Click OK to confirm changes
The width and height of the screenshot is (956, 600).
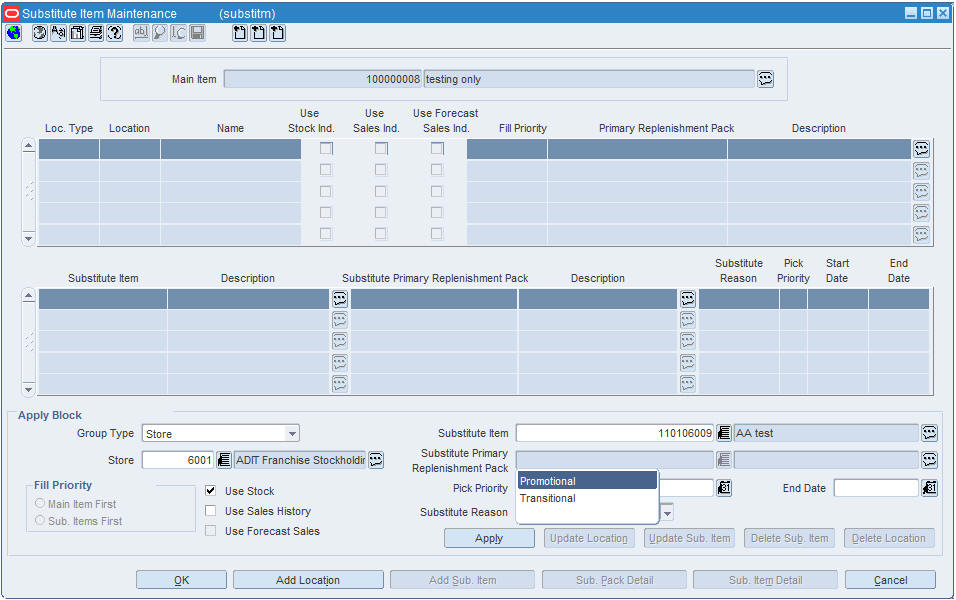point(181,580)
